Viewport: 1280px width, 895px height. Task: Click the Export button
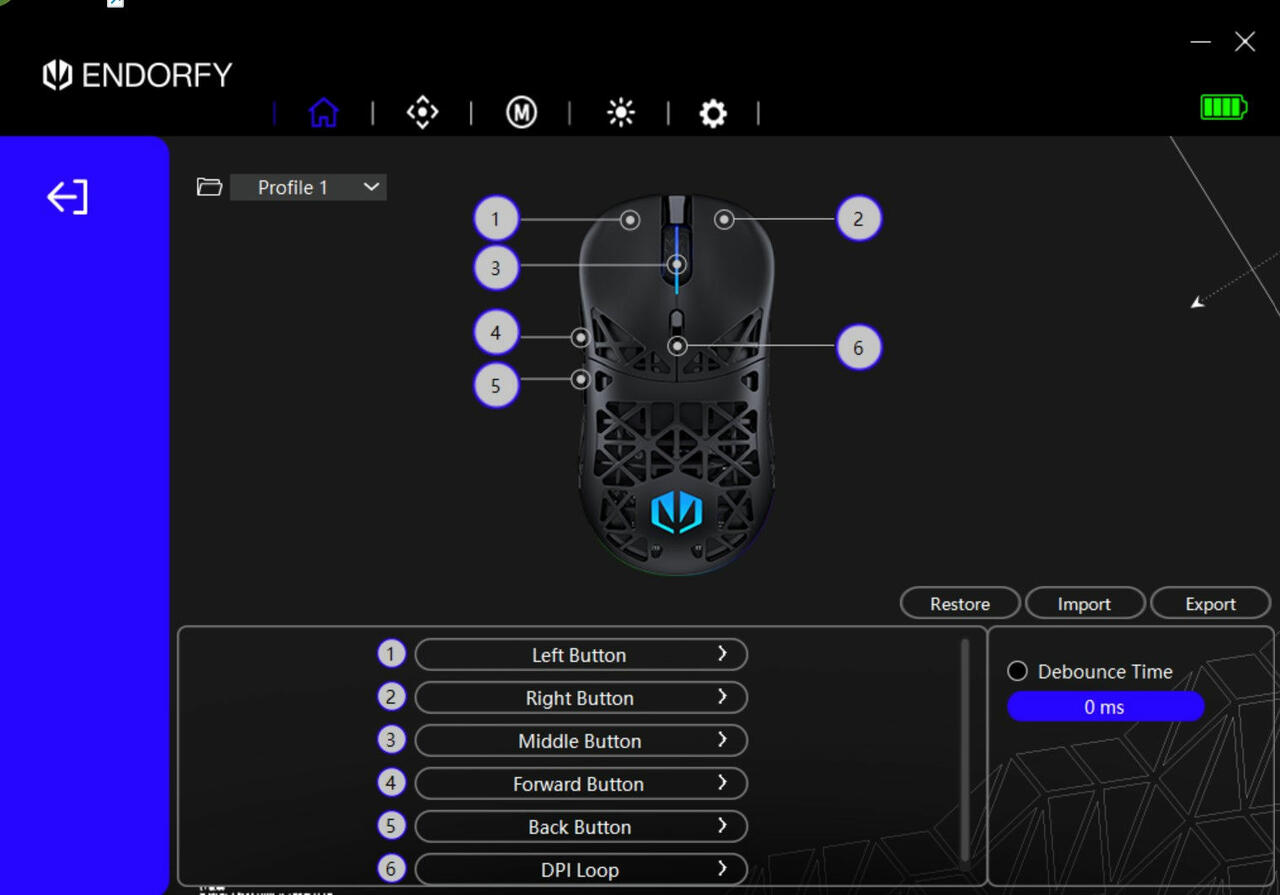pyautogui.click(x=1210, y=604)
